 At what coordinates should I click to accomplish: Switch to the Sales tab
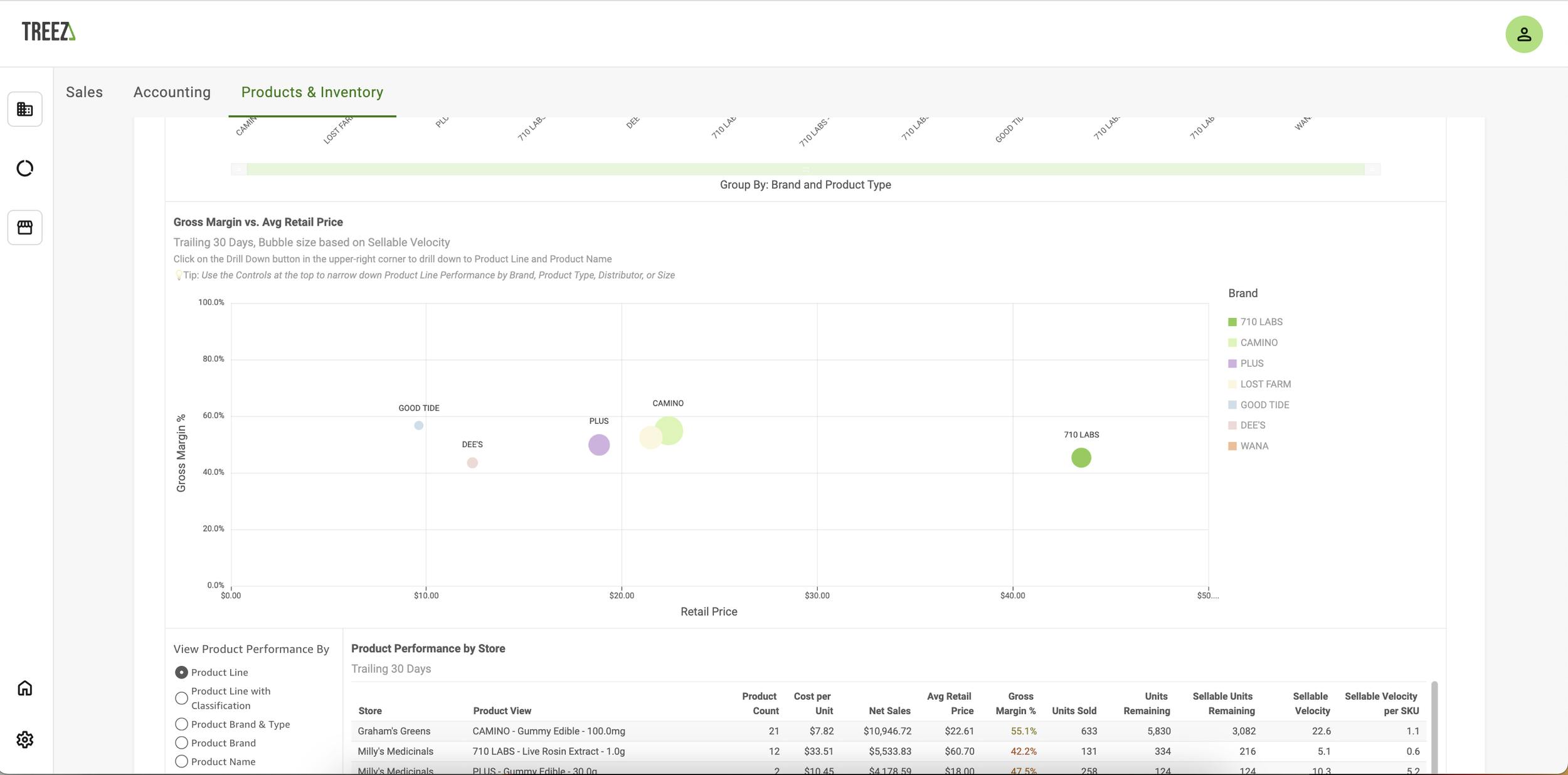84,92
